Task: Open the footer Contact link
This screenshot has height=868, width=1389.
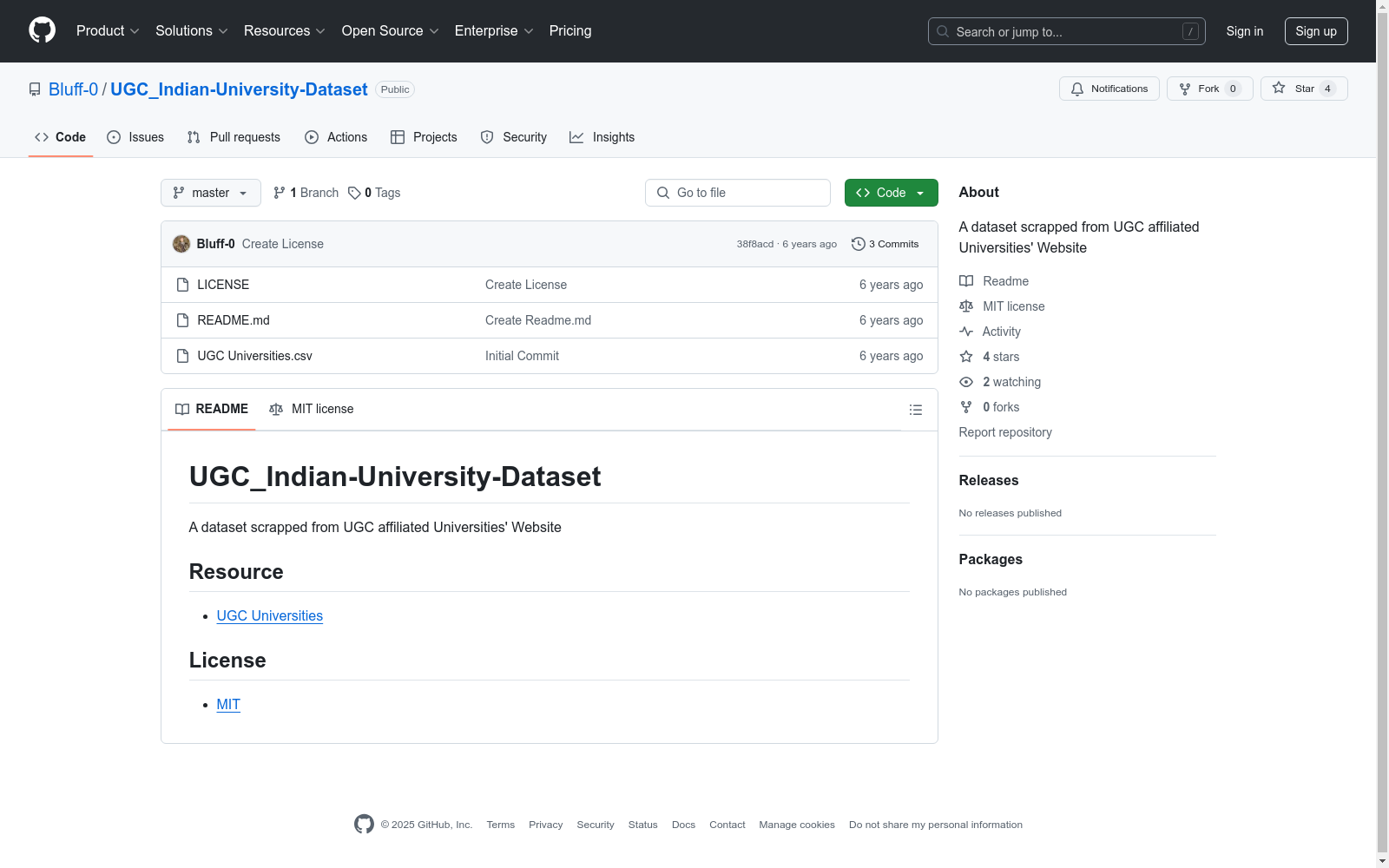Action: [x=727, y=825]
